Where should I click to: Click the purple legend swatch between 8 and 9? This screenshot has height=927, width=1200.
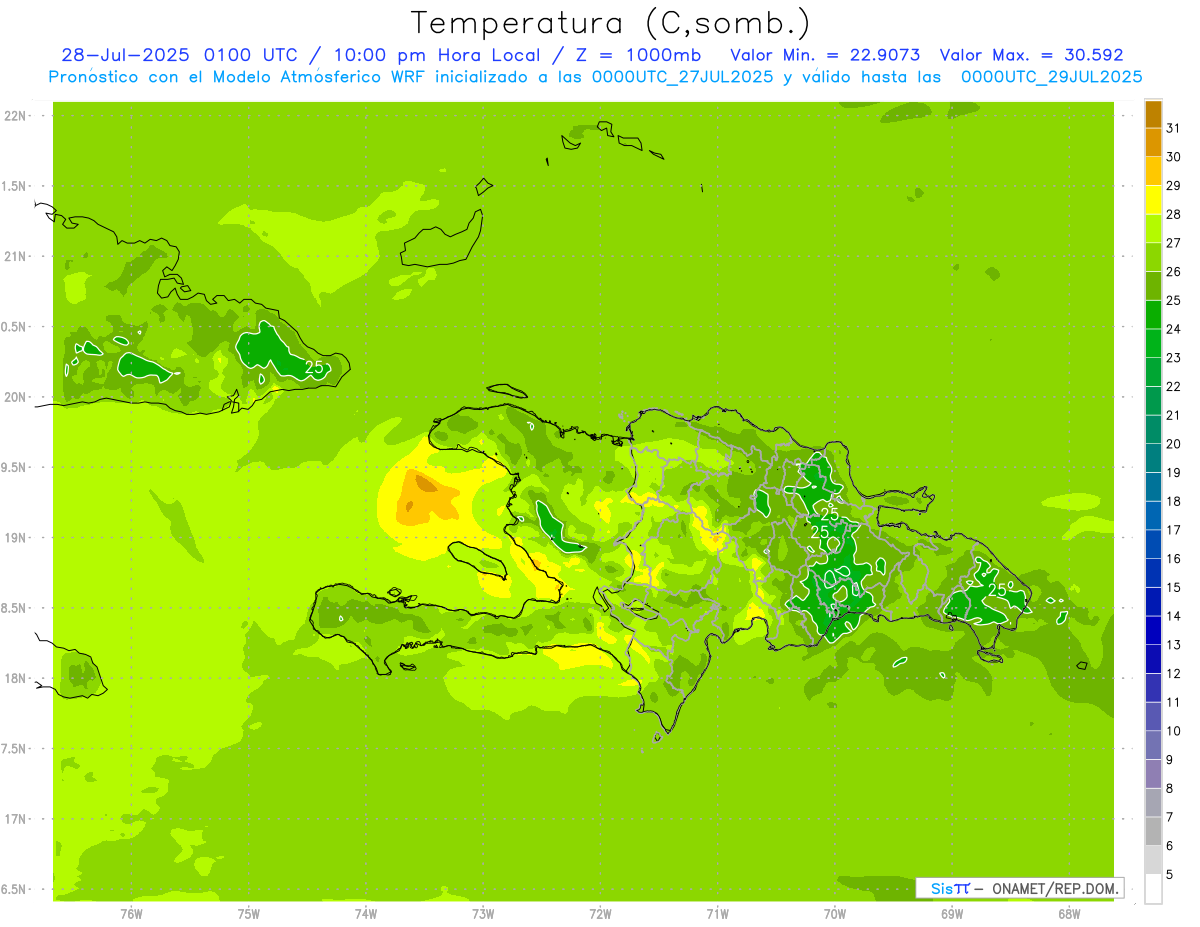[1153, 774]
